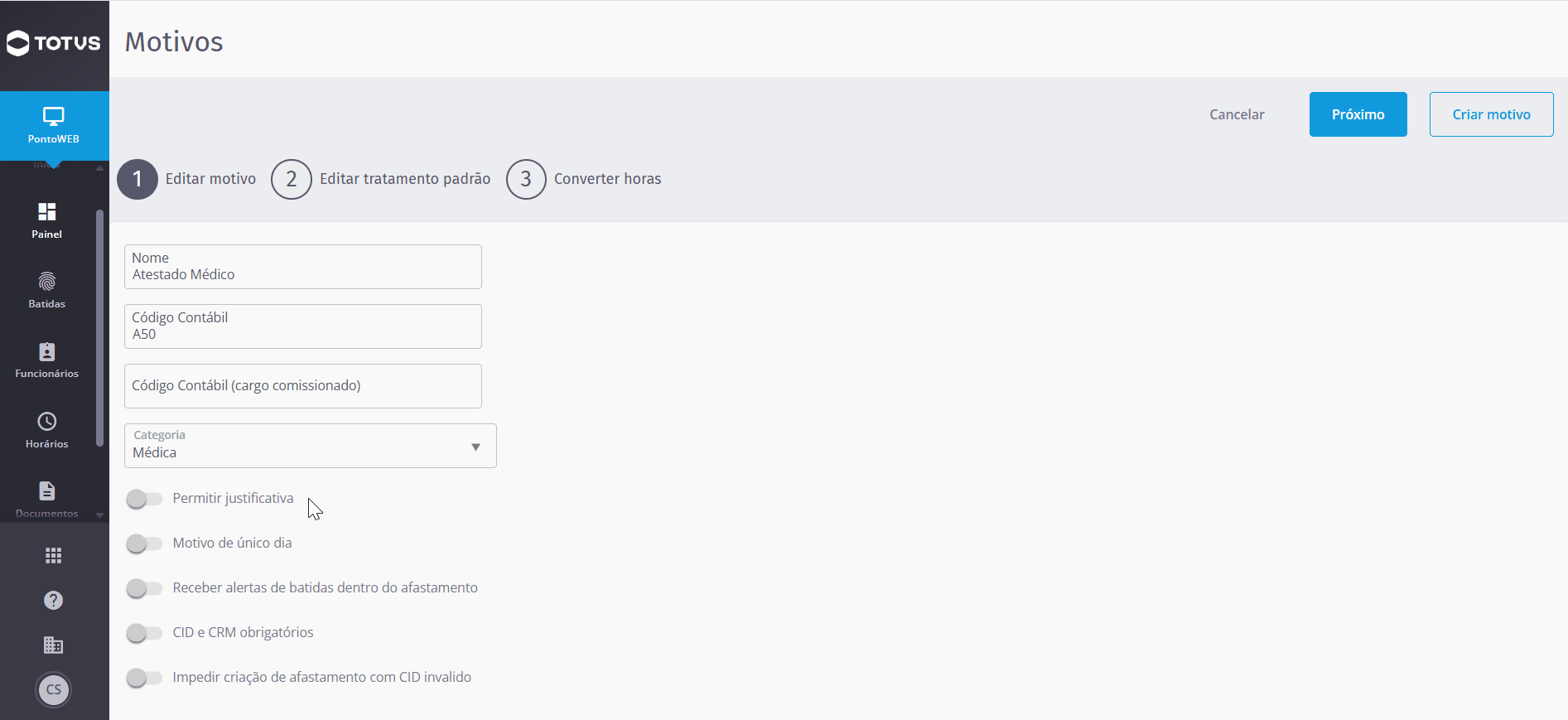Open the apps grid icon
Image resolution: width=1568 pixels, height=720 pixels.
tap(54, 555)
